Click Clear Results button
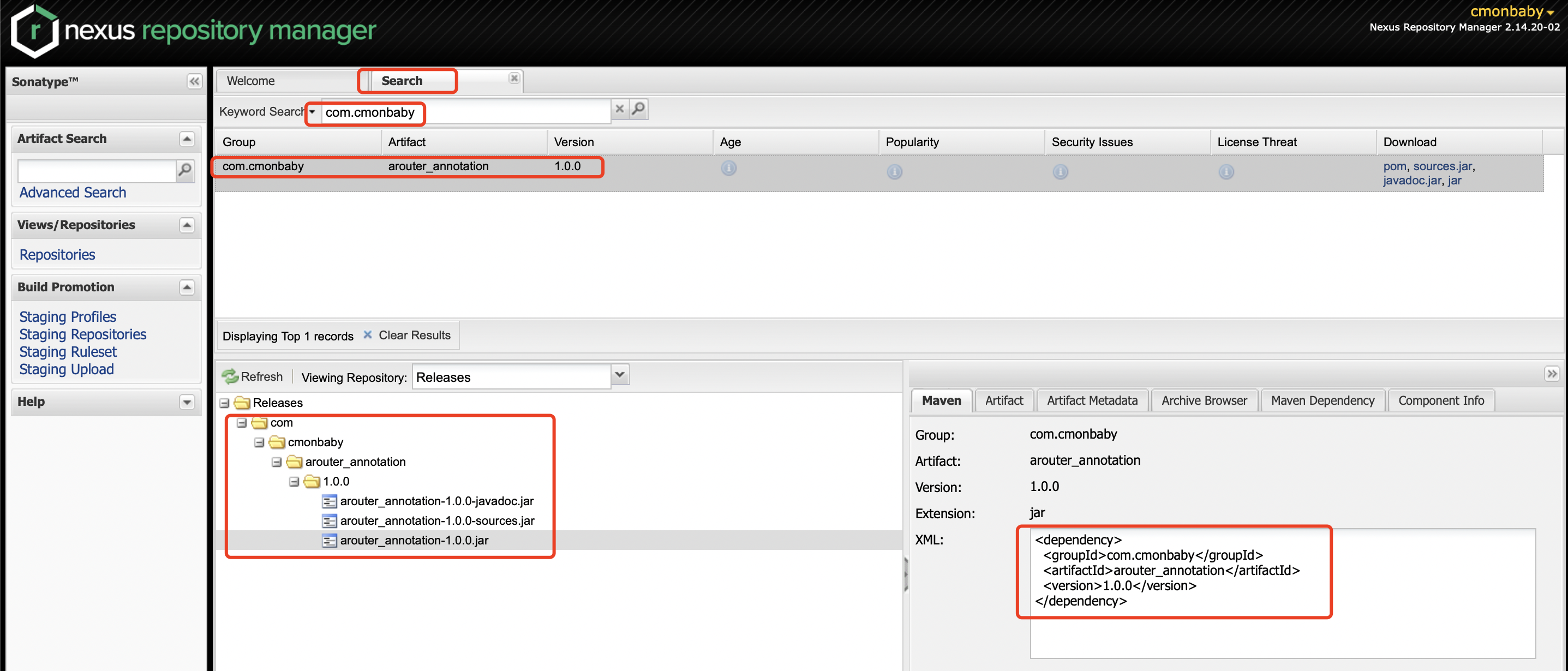The width and height of the screenshot is (1568, 671). (x=406, y=335)
